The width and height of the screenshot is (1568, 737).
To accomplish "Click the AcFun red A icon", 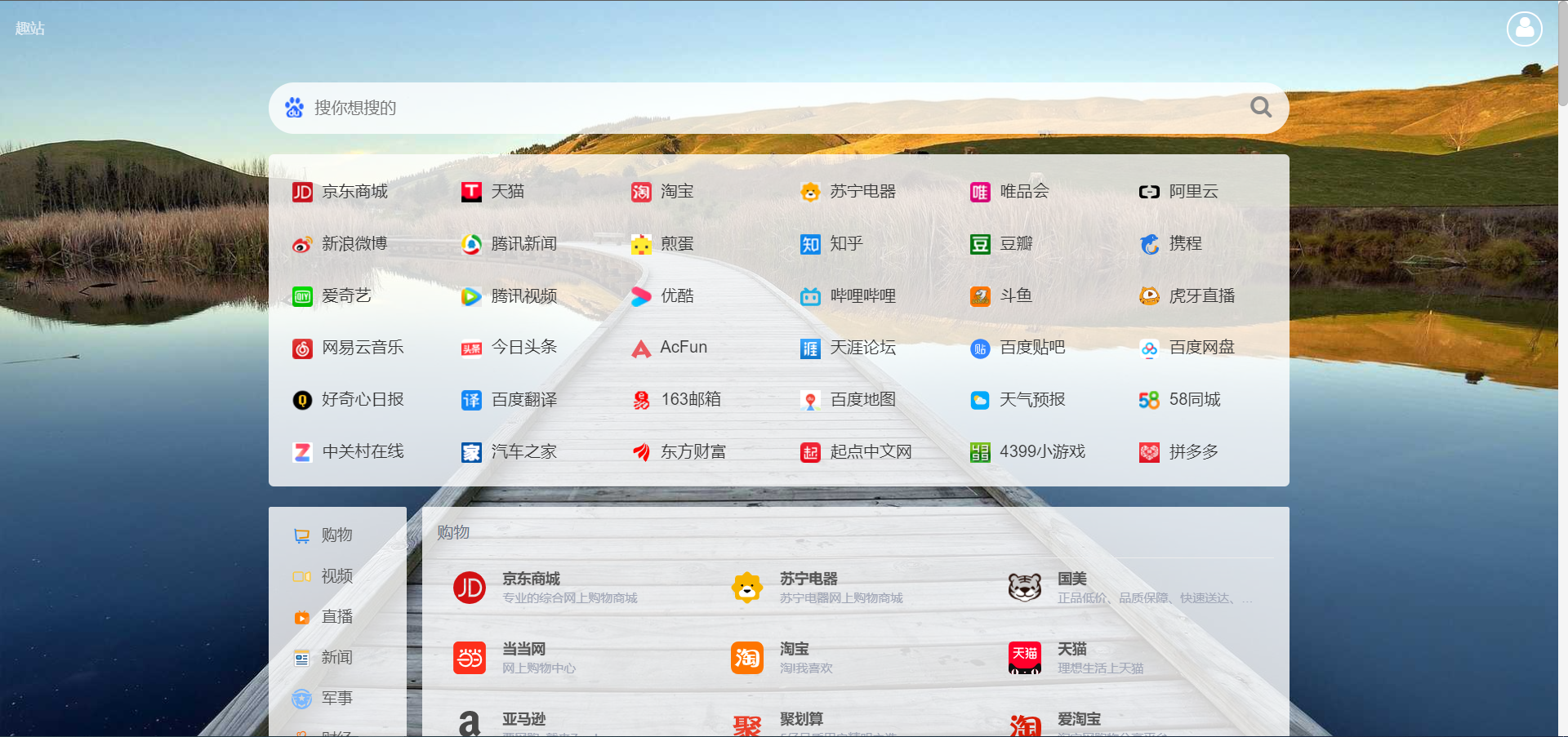I will pos(641,349).
